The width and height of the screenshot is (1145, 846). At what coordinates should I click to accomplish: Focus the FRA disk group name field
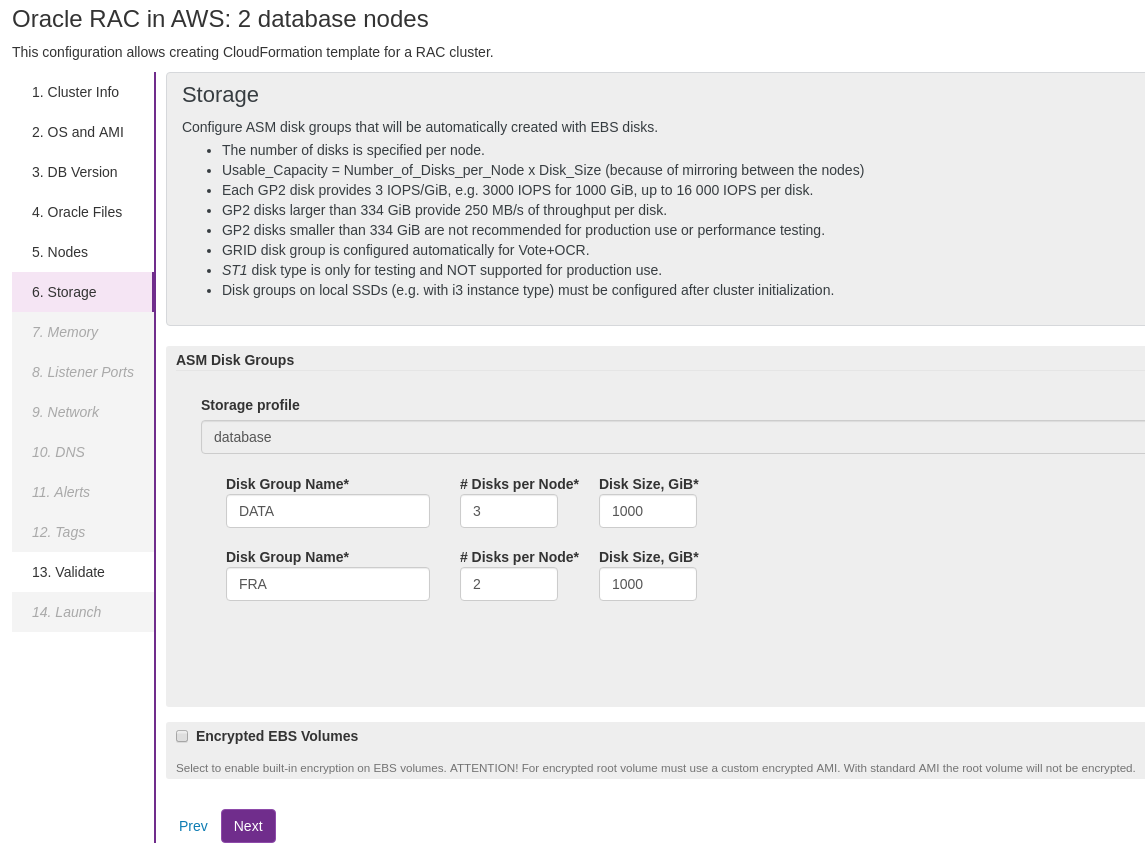coord(328,584)
